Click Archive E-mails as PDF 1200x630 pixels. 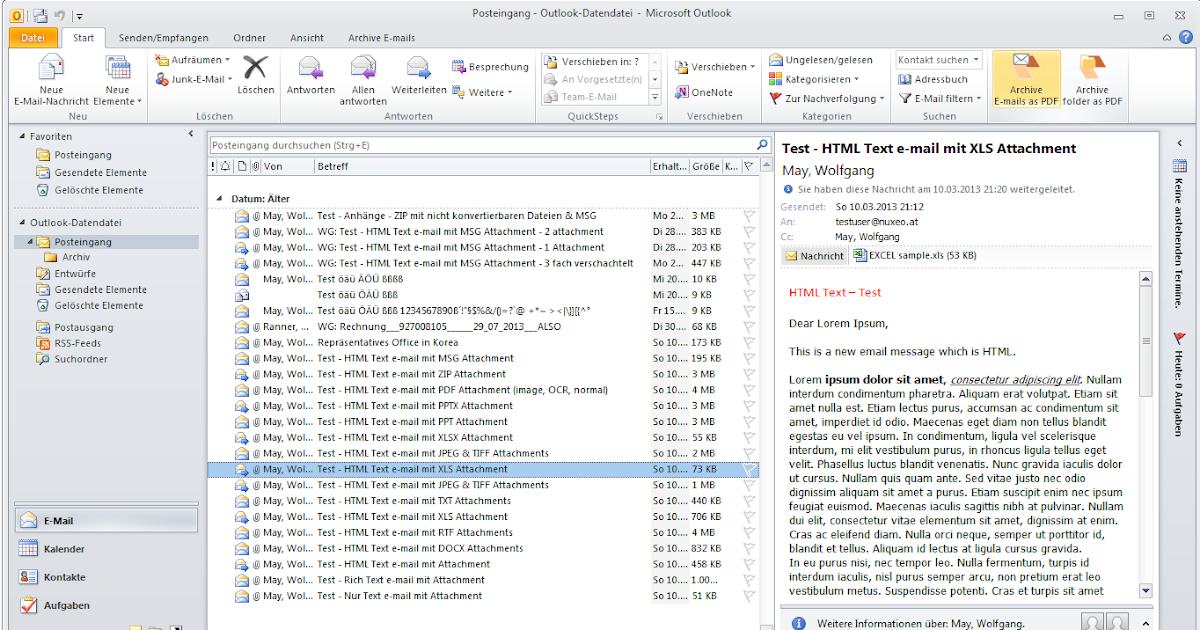coord(1026,80)
